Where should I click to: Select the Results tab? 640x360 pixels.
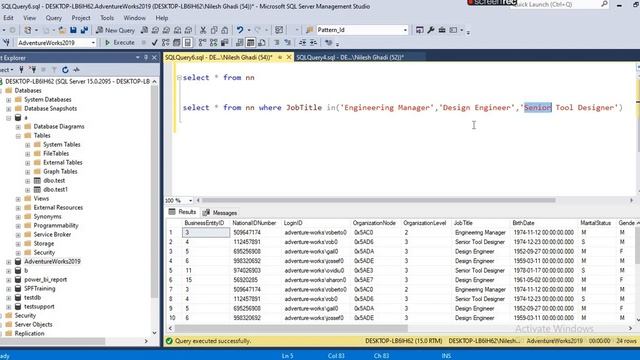(182, 212)
